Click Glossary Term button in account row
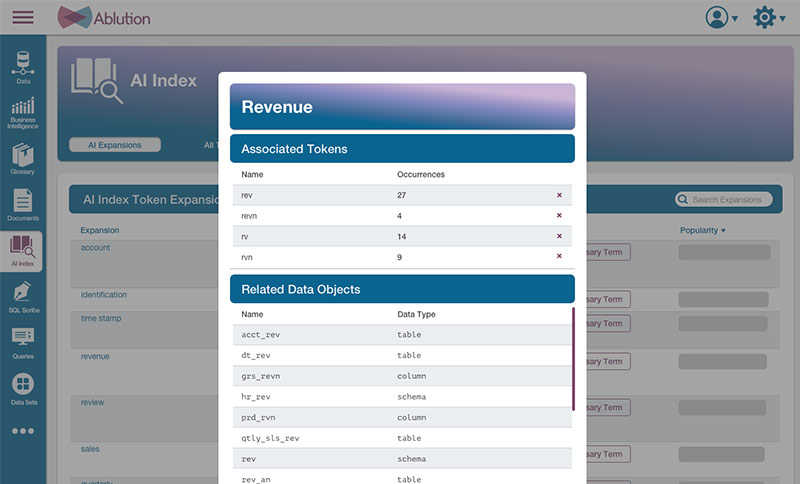 (608, 252)
